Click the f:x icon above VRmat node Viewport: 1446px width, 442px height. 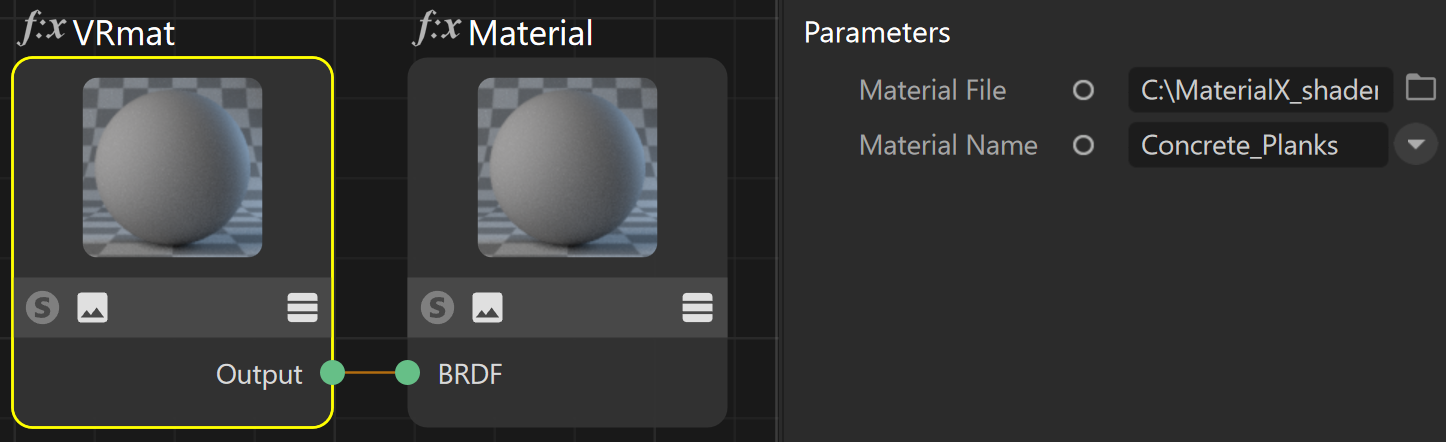pyautogui.click(x=42, y=30)
